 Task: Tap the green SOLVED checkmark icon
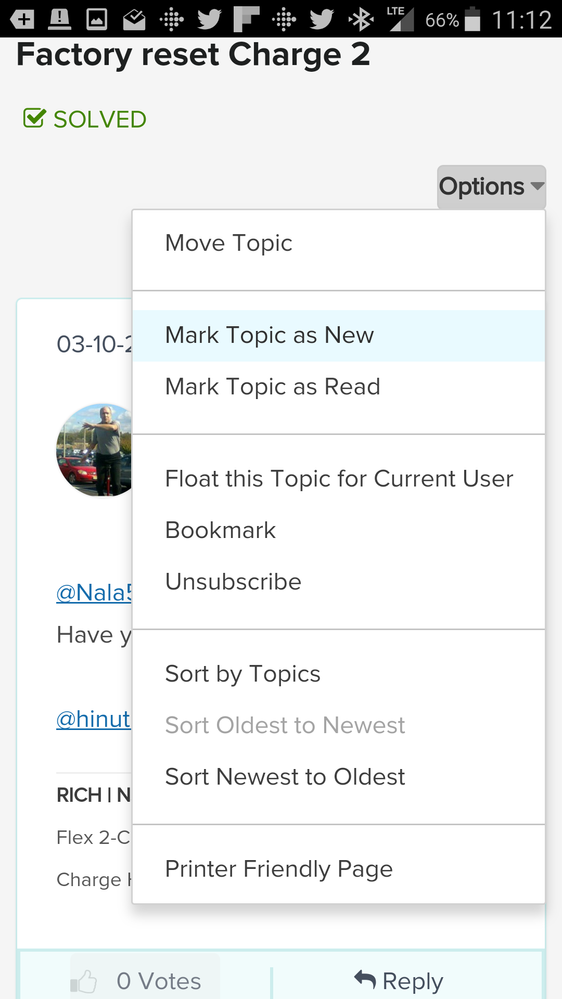coord(34,119)
